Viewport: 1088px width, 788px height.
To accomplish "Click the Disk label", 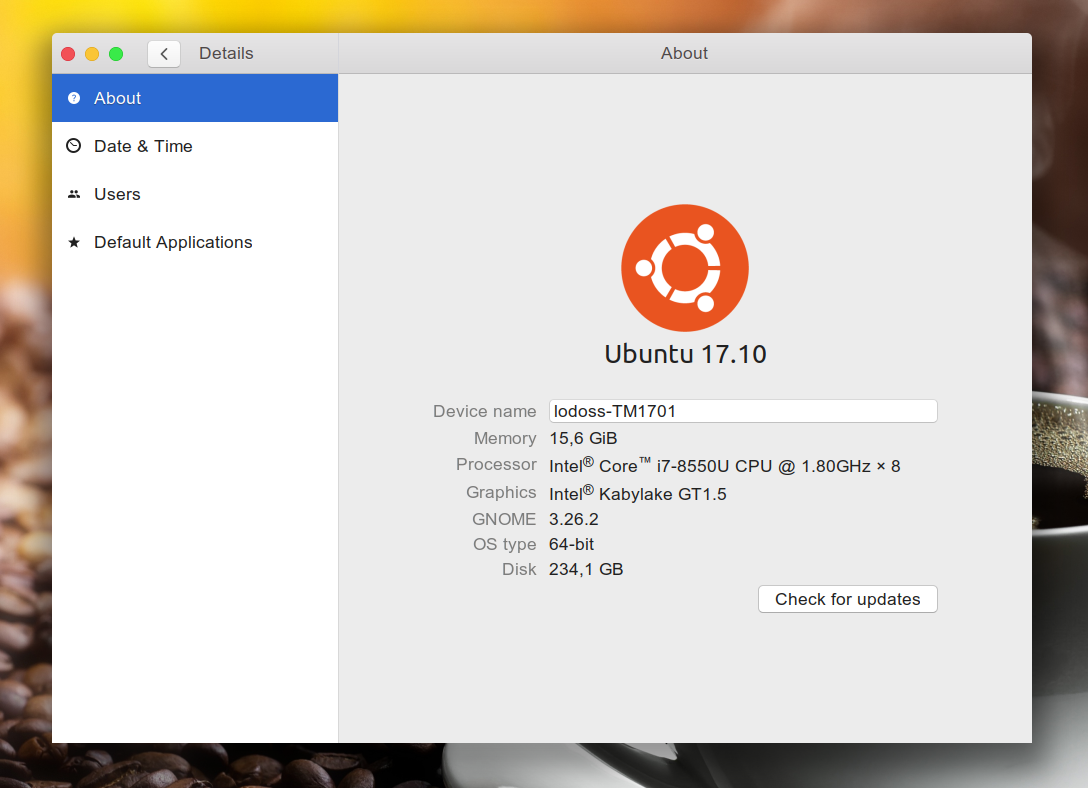I will tap(519, 569).
